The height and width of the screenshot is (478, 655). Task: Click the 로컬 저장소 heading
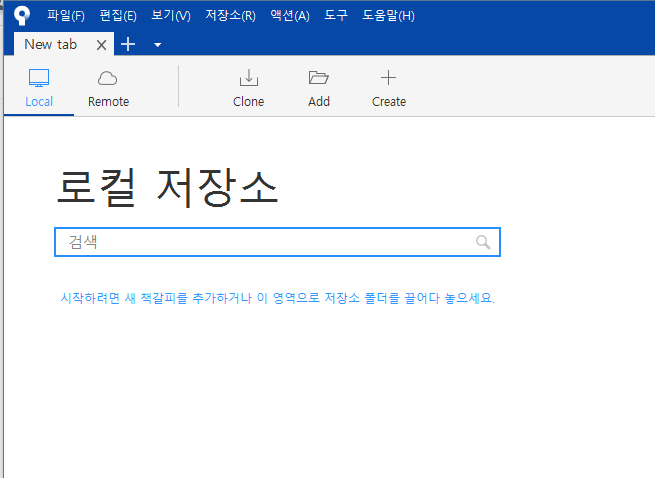coord(167,188)
